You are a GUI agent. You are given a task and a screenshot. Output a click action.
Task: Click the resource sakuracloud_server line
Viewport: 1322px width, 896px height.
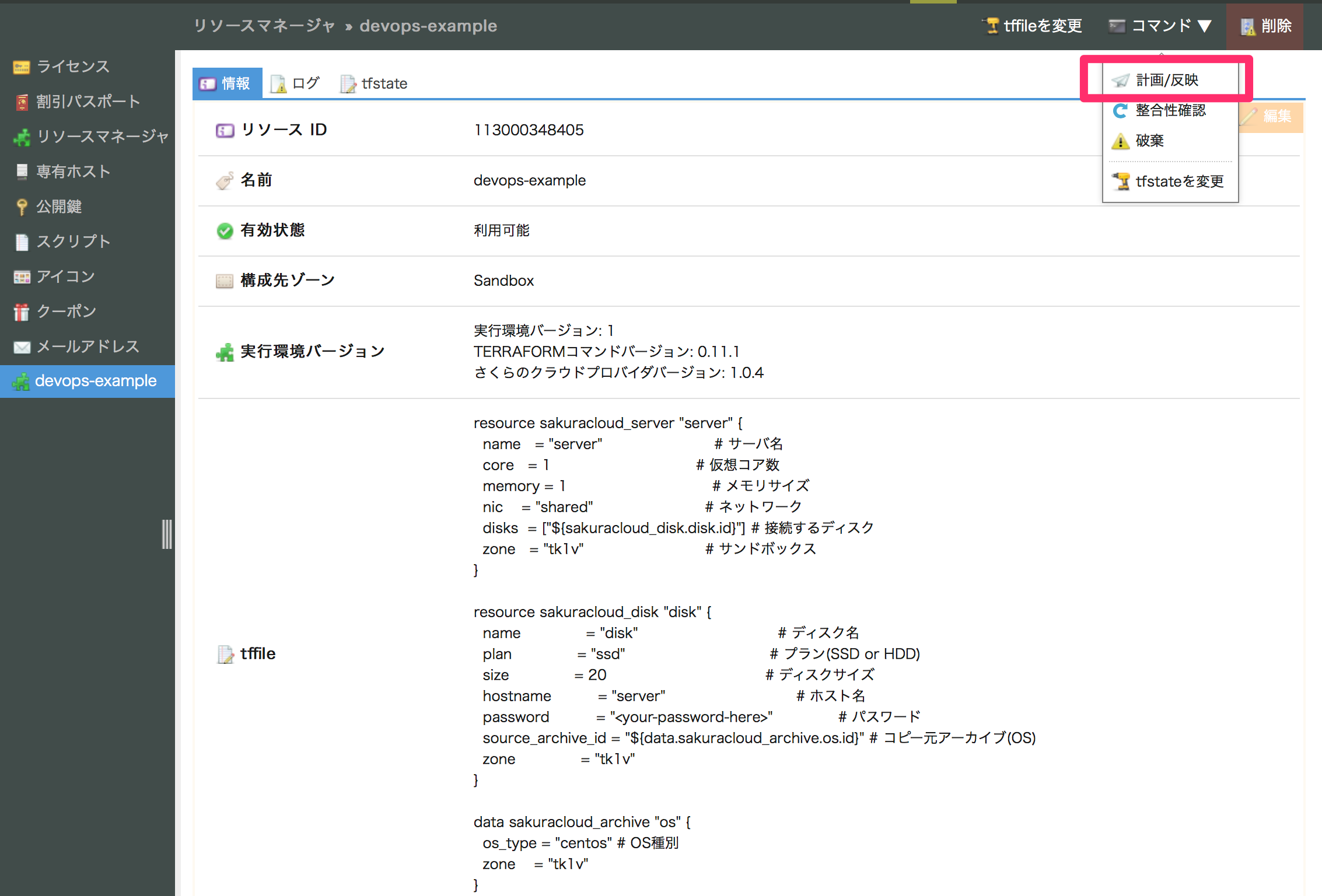click(608, 423)
